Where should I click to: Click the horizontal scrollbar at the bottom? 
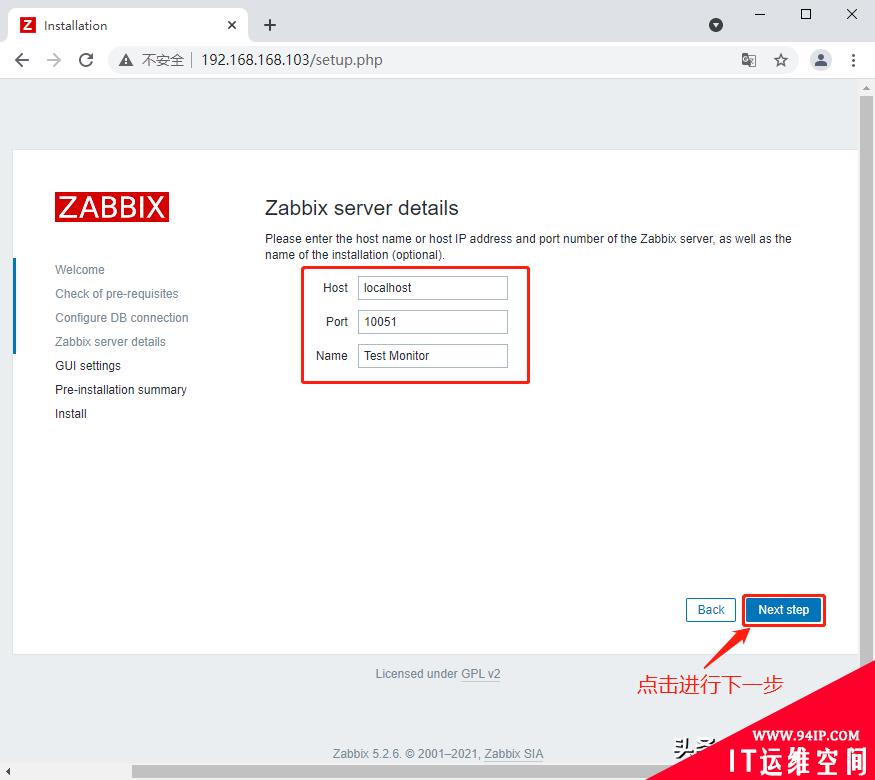pyautogui.click(x=391, y=772)
